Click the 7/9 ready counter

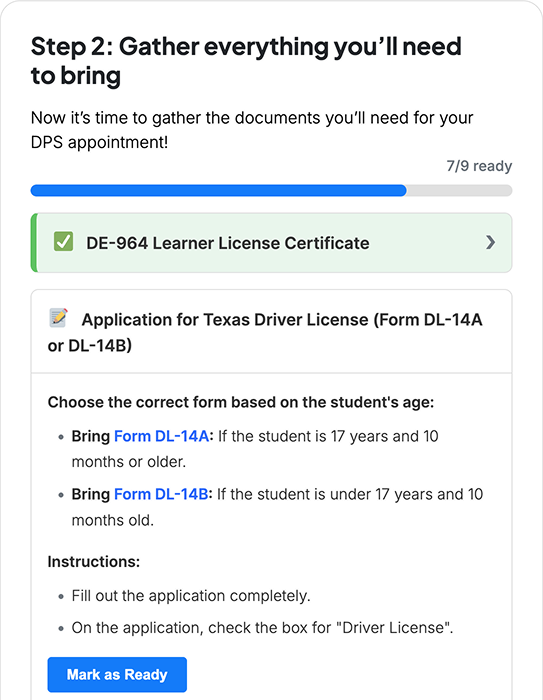pyautogui.click(x=479, y=166)
